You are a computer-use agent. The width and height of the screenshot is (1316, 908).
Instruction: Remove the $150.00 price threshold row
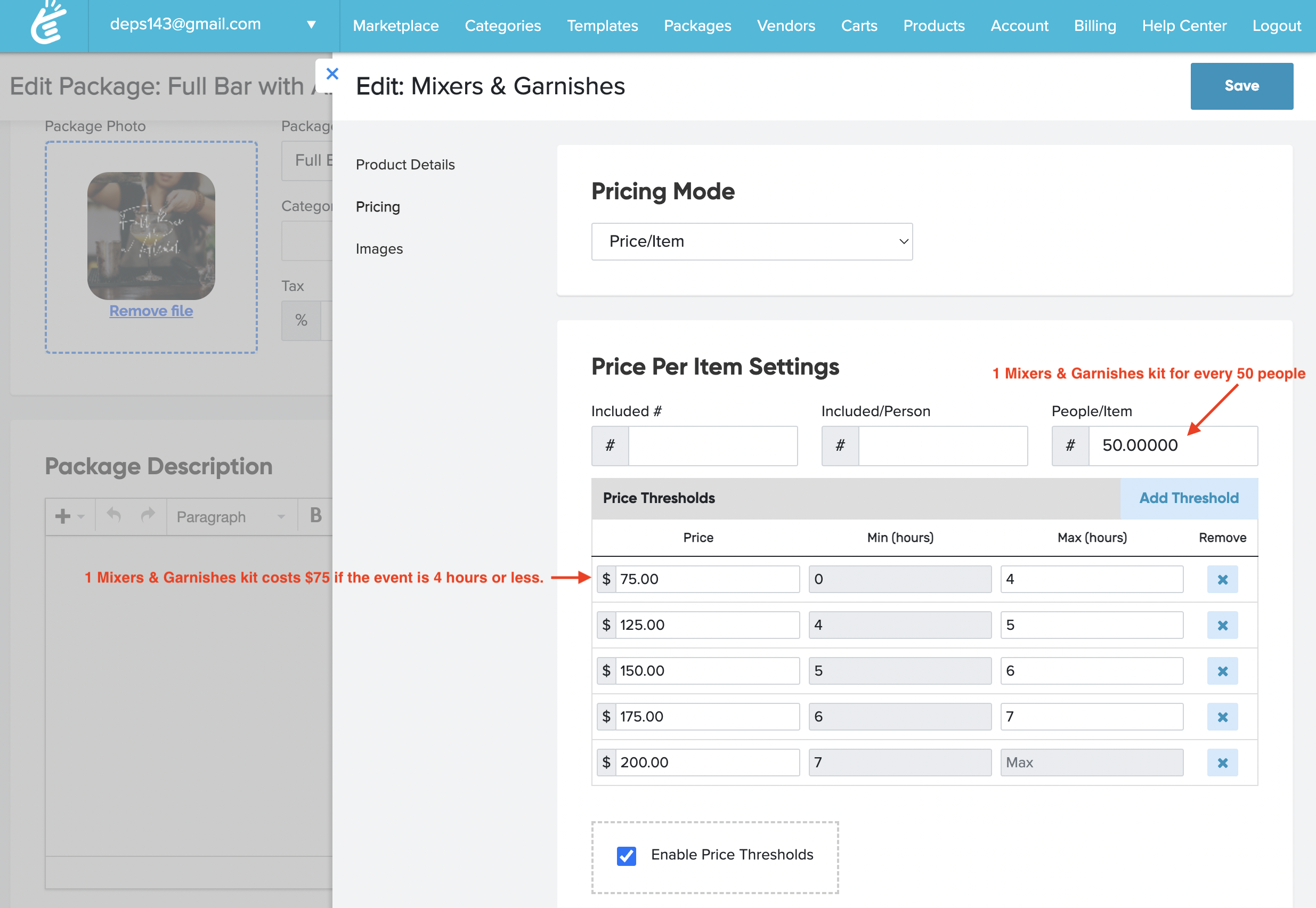1222,671
